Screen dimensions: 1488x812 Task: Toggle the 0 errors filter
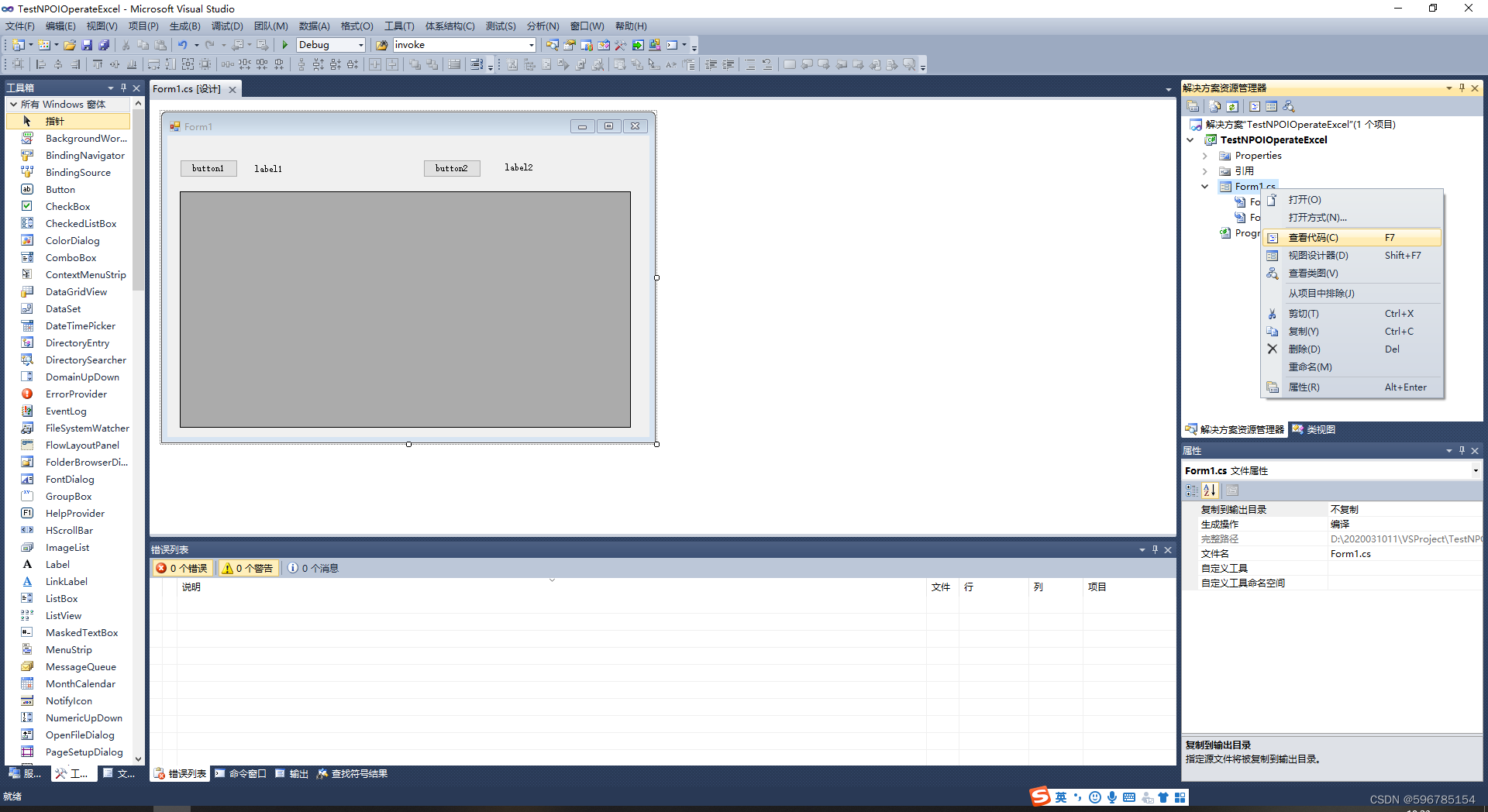[181, 568]
